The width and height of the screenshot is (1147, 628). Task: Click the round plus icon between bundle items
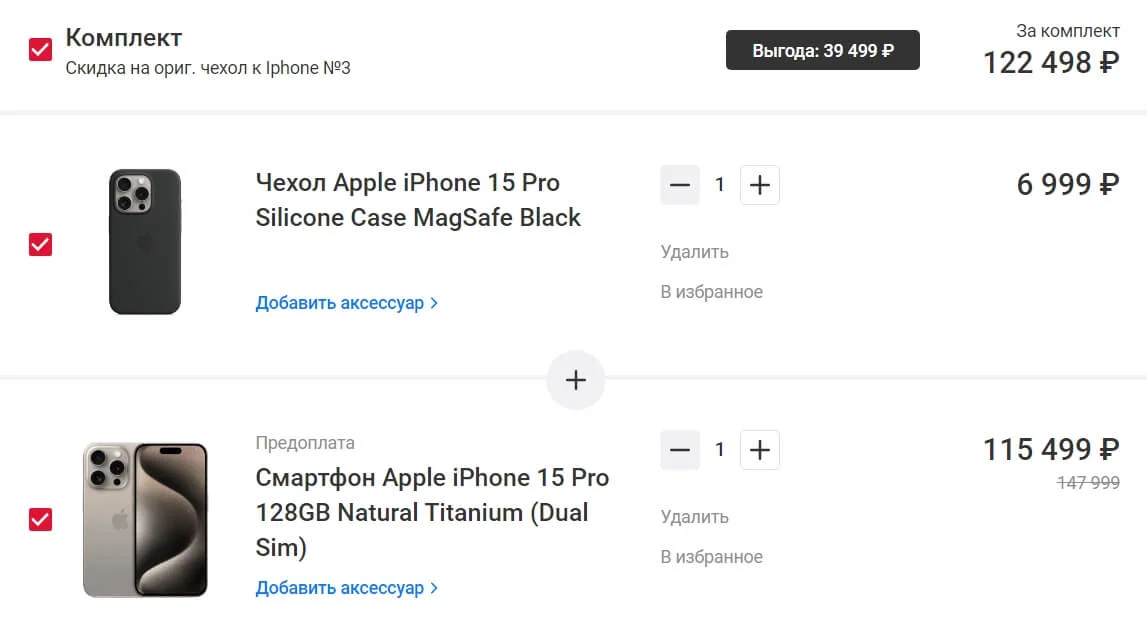click(576, 380)
